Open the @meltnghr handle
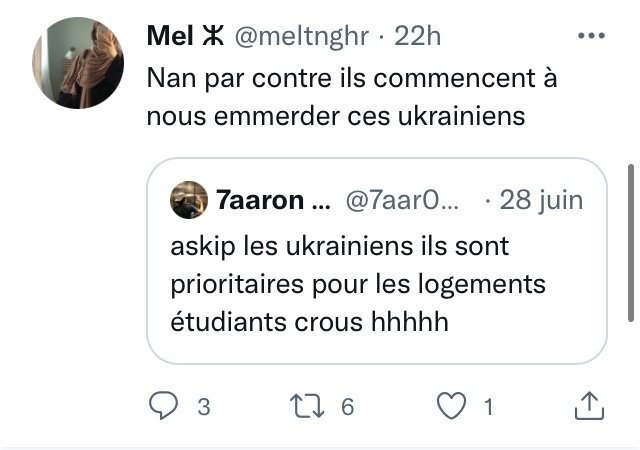Viewport: 640px width, 450px height. tap(302, 37)
